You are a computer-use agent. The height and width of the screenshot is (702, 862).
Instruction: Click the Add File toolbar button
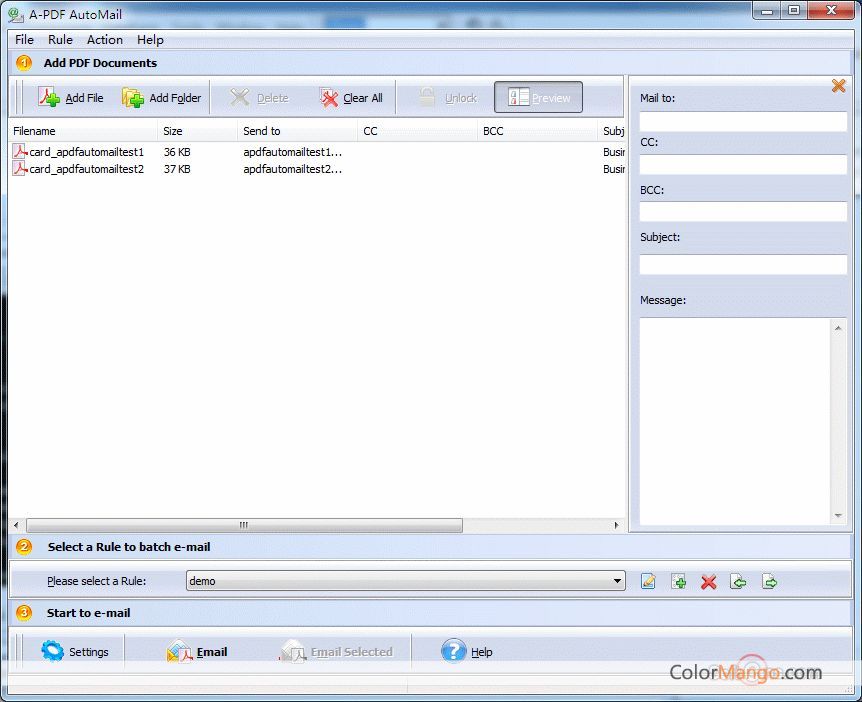click(x=71, y=98)
